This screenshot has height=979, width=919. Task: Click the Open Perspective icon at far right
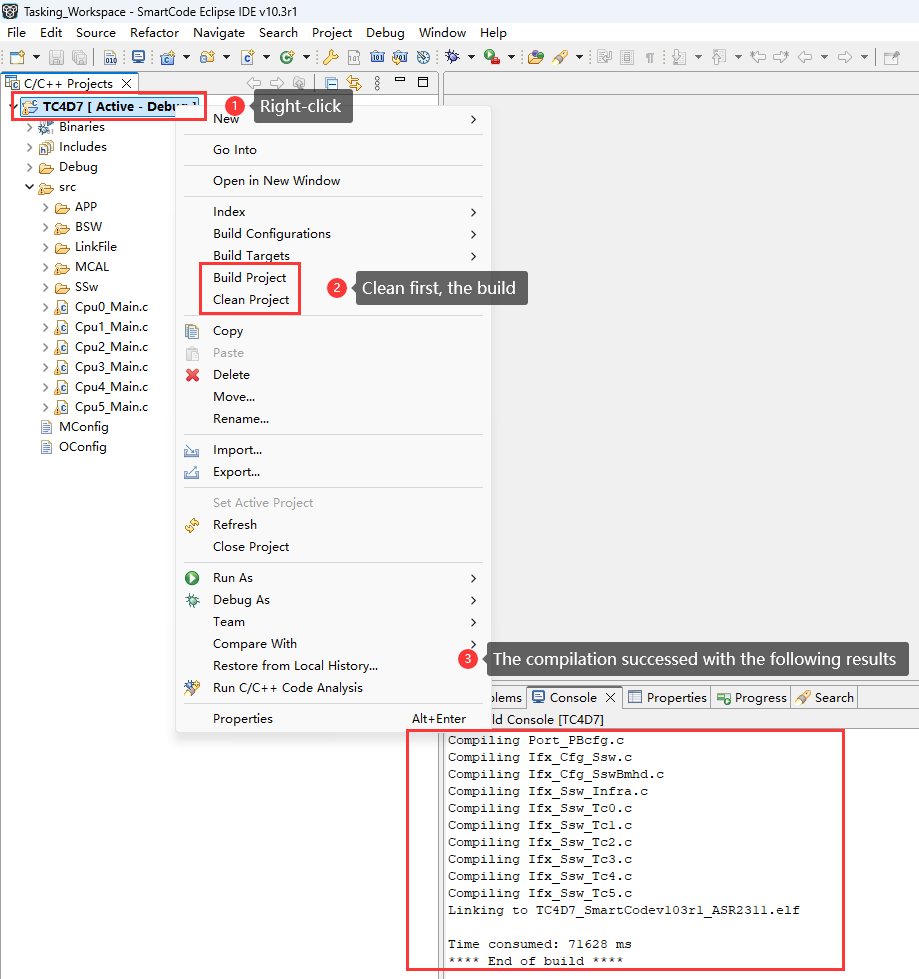(x=891, y=57)
